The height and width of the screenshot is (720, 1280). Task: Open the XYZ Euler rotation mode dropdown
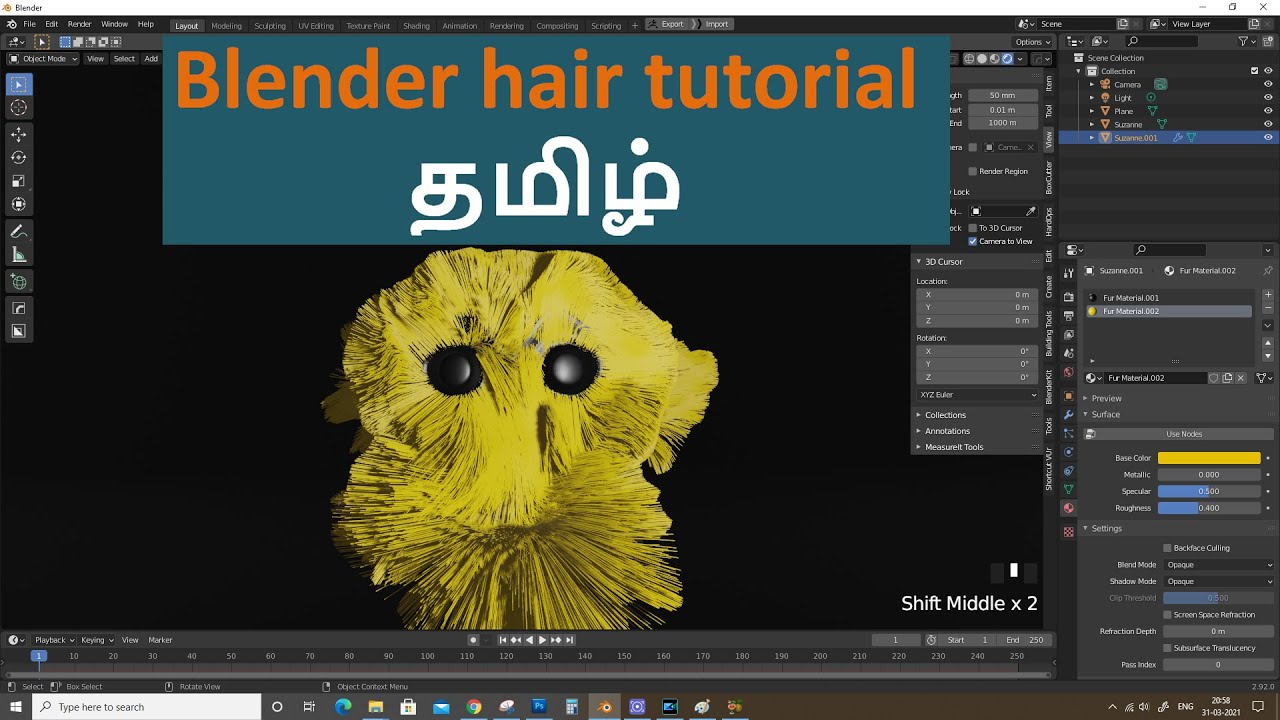click(x=977, y=395)
